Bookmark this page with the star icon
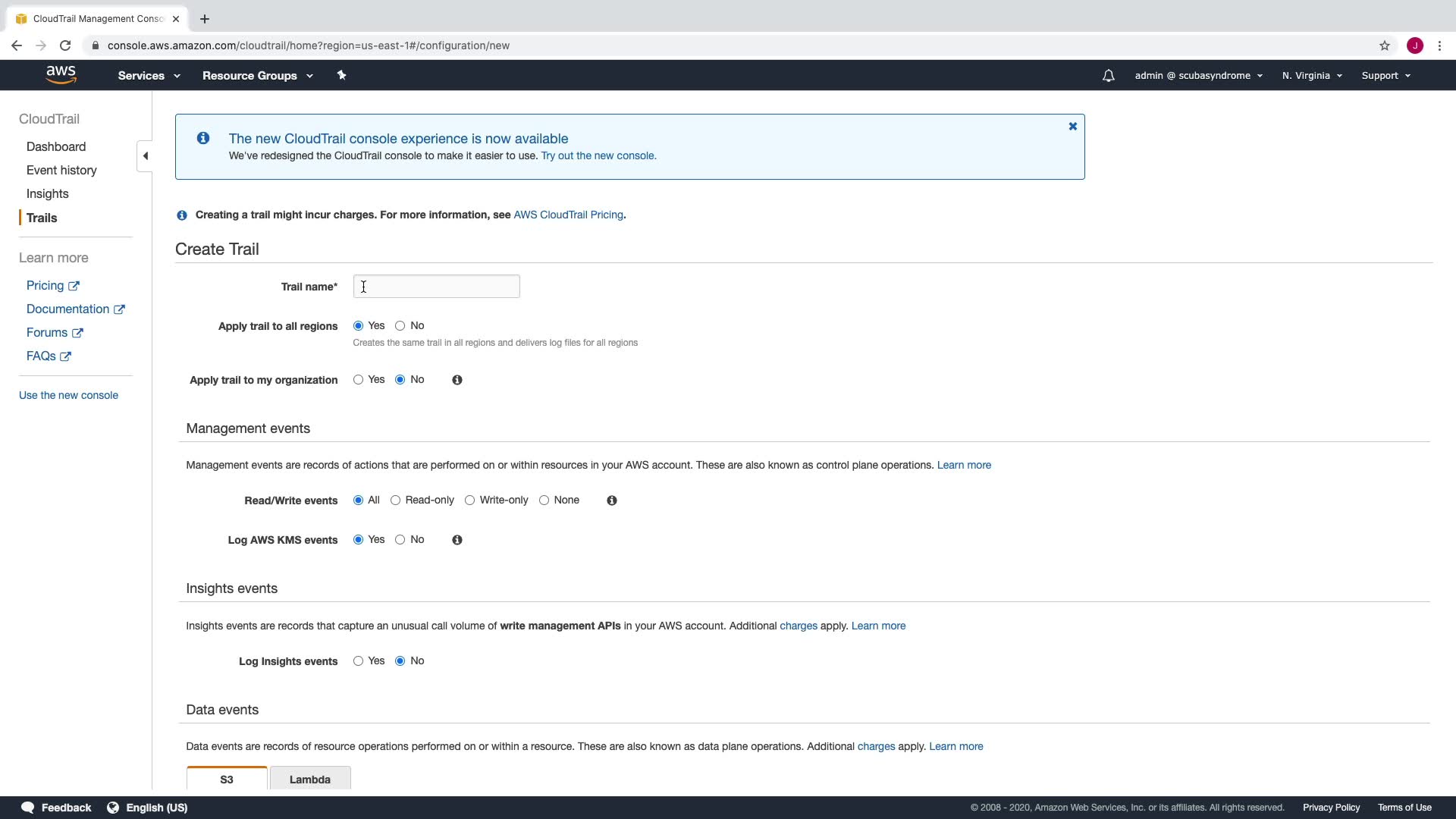 click(x=1384, y=45)
